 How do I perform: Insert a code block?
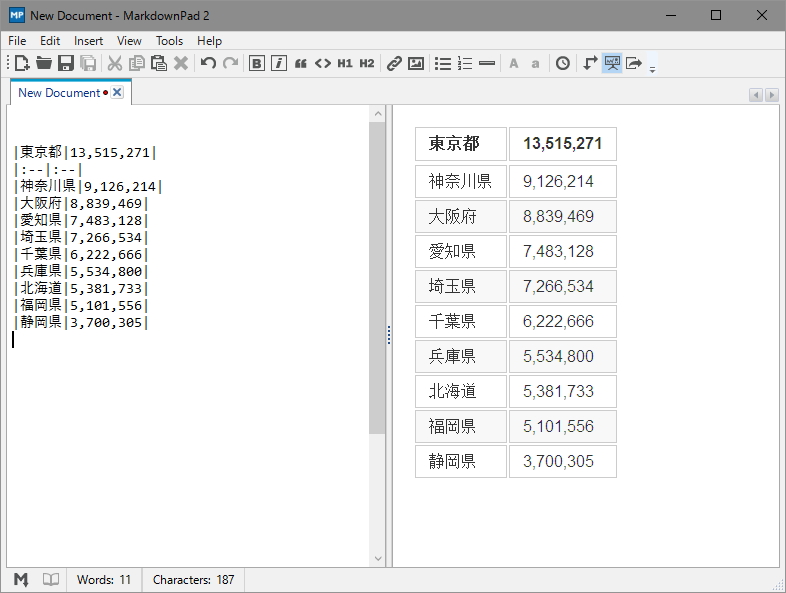(x=323, y=63)
